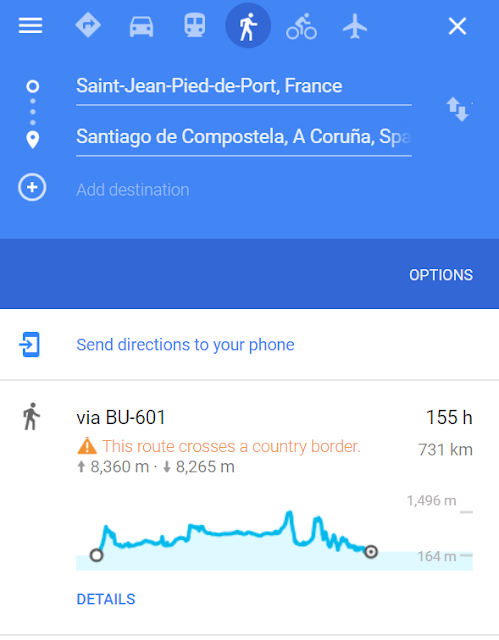
Task: Open the hamburger main menu
Action: [x=31, y=26]
